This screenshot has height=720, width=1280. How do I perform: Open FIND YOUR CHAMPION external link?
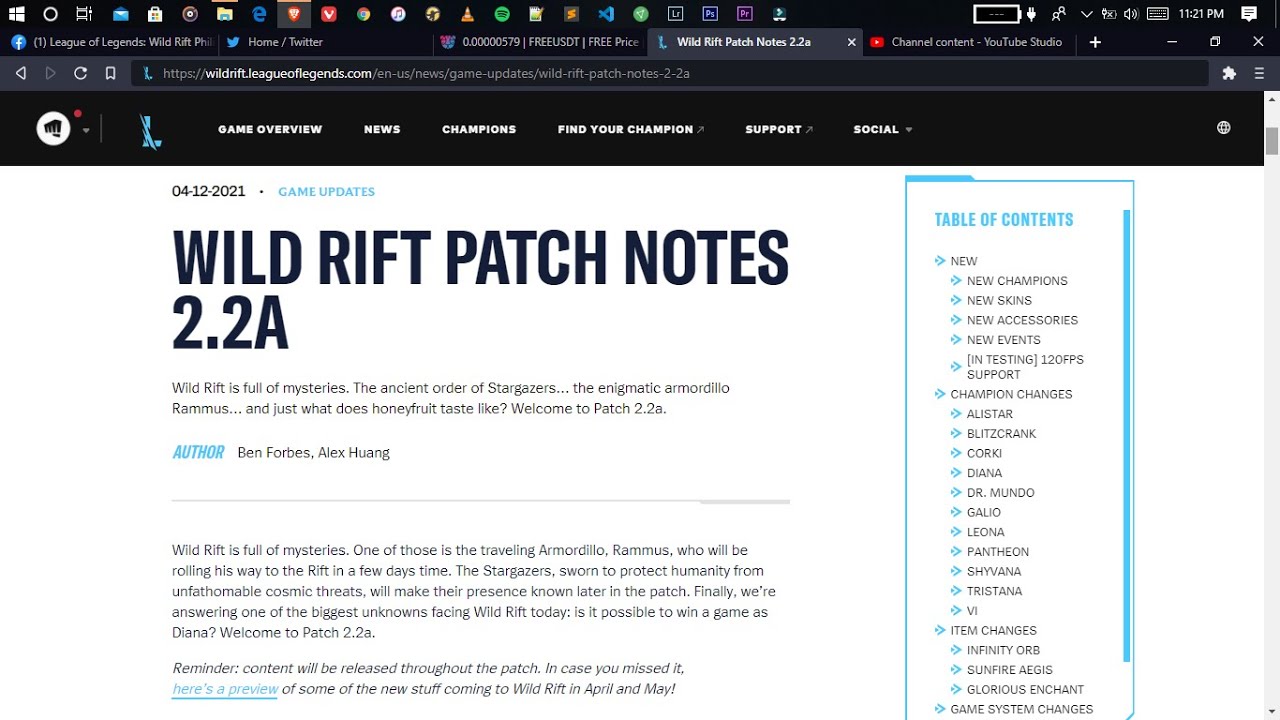[631, 129]
